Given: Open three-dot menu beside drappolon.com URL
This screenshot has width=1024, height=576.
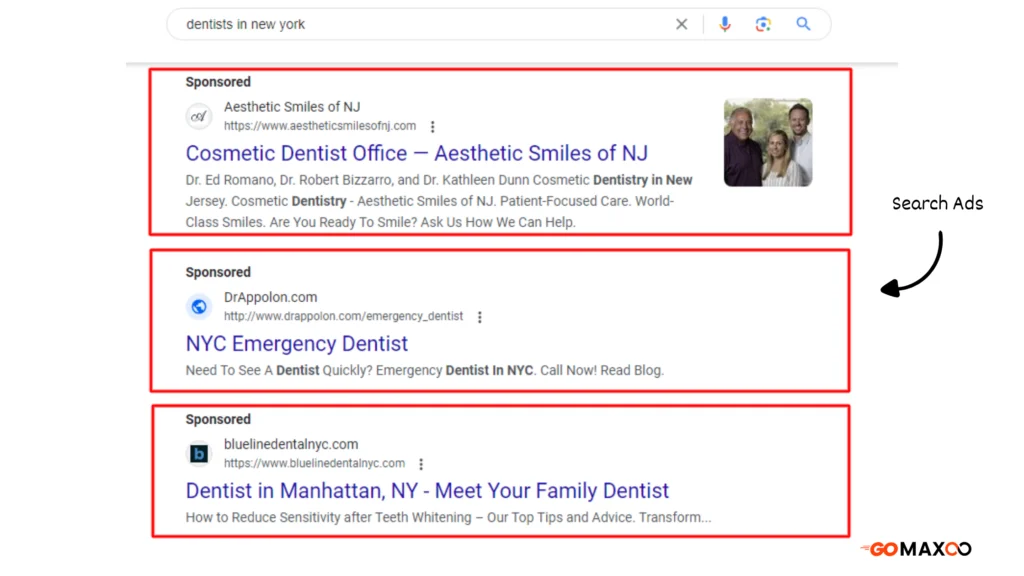Looking at the screenshot, I should 479,317.
